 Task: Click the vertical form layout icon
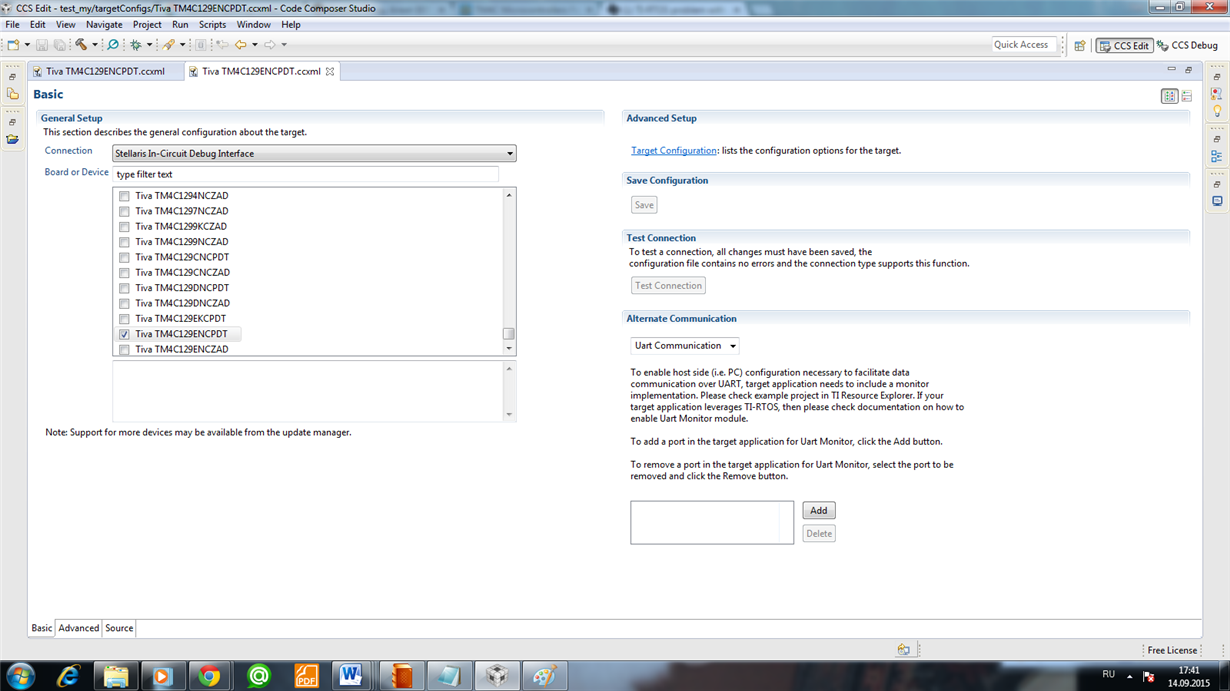point(1186,97)
